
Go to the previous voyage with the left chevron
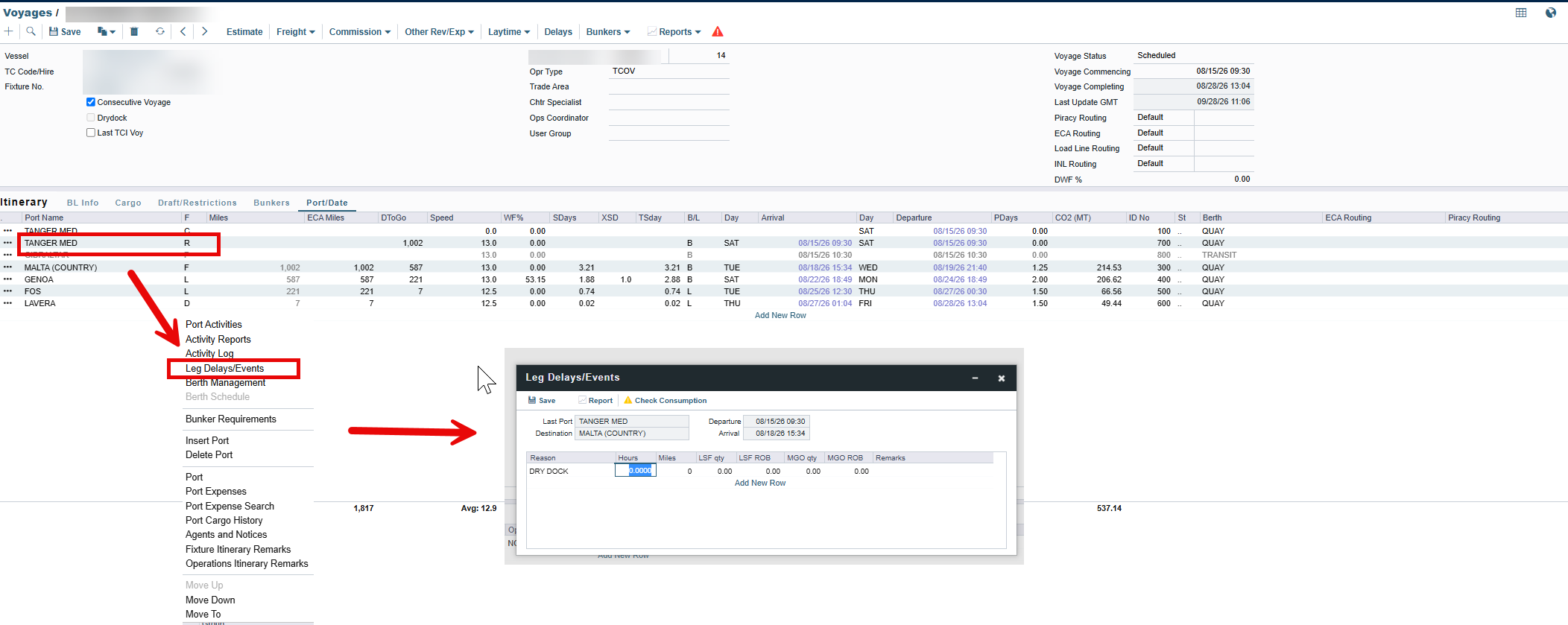click(183, 31)
